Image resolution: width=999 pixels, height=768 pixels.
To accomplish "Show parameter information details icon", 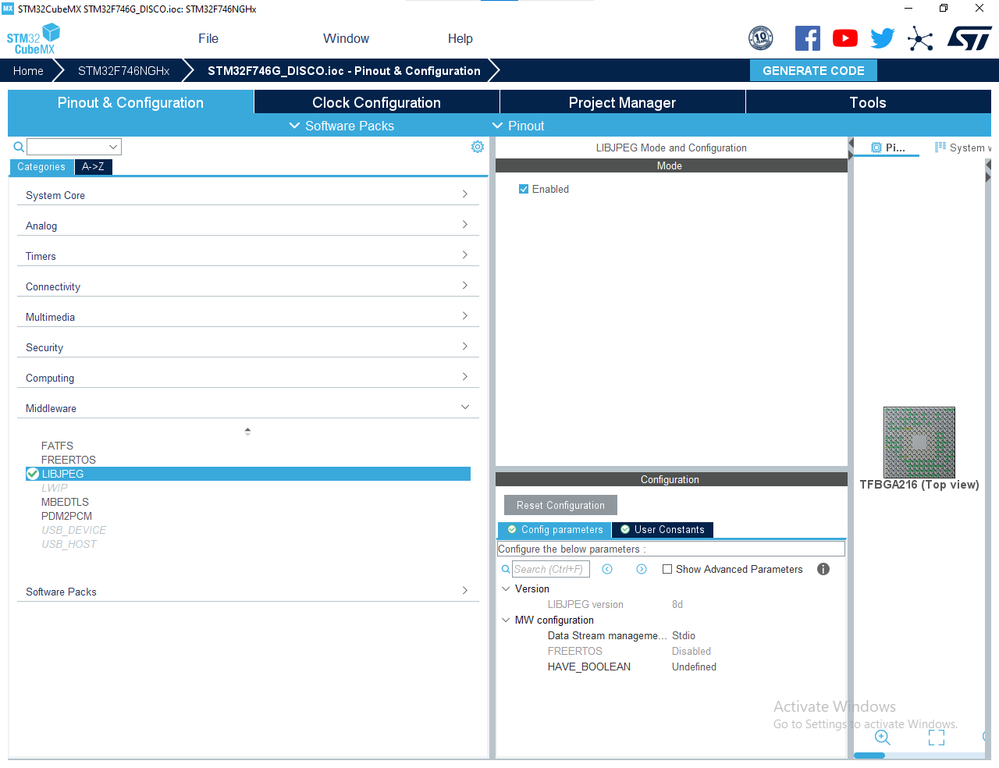I will tap(823, 569).
